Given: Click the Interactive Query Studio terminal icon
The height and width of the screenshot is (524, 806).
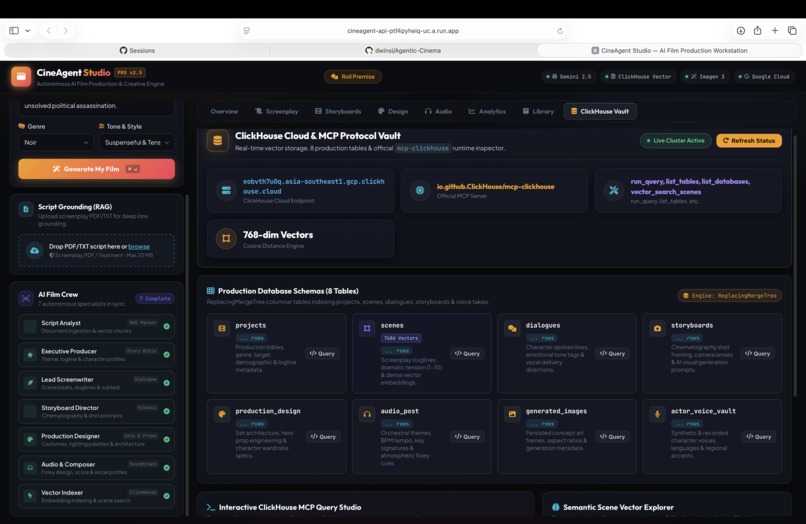Looking at the screenshot, I should click(210, 507).
